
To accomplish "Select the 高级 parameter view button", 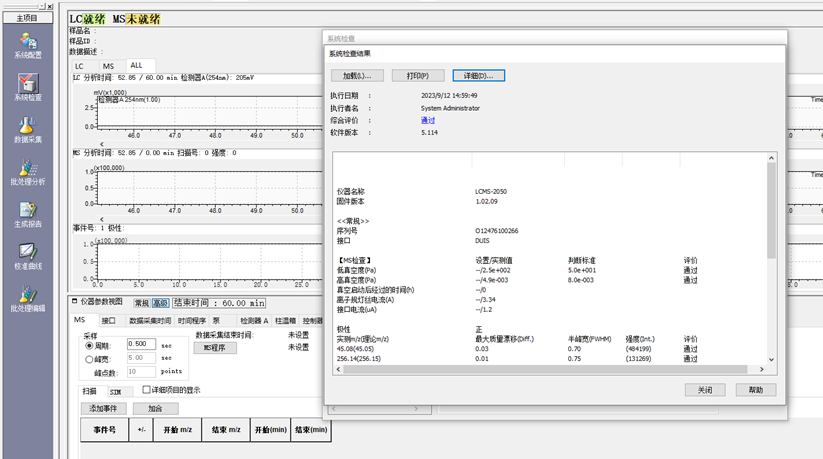I will (160, 303).
